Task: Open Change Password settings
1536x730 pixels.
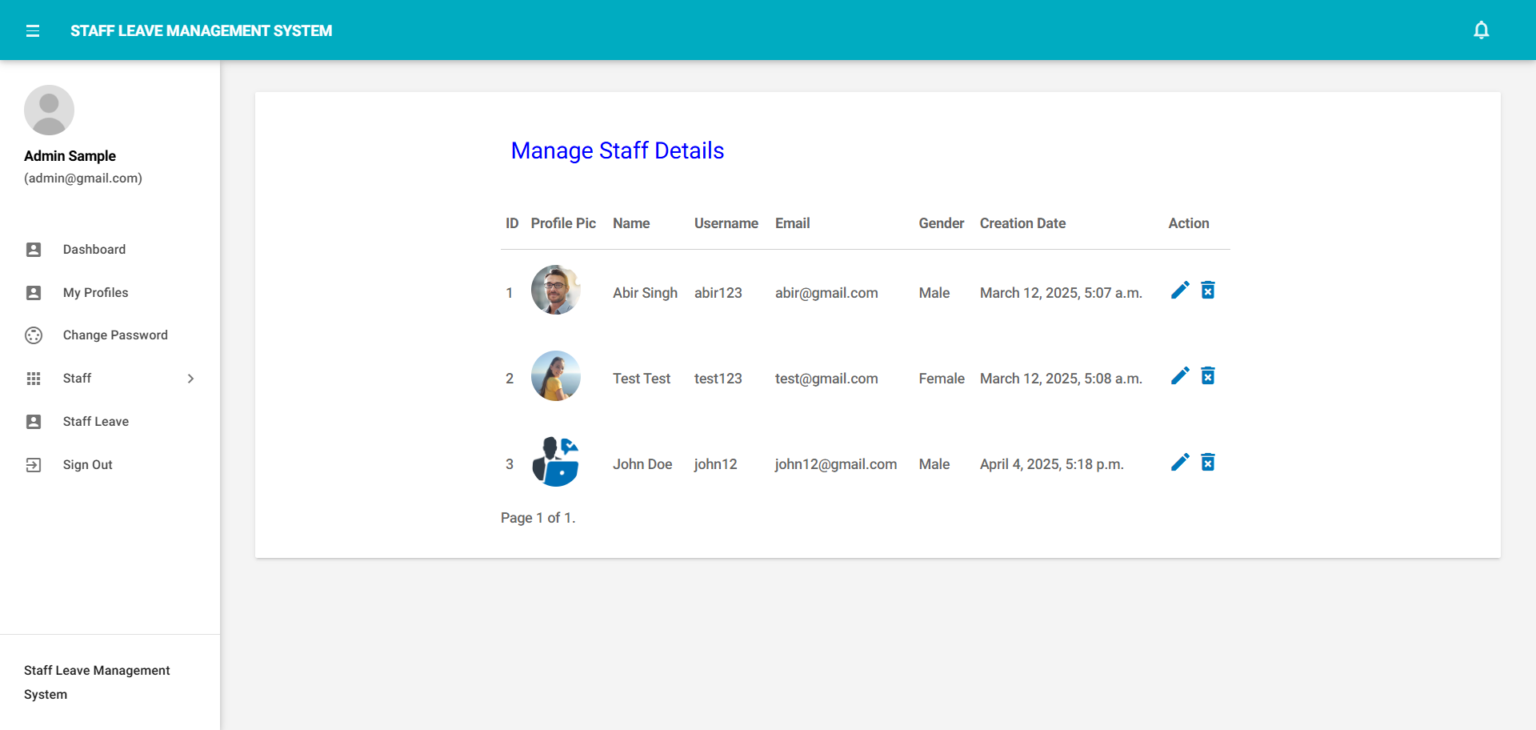Action: point(115,334)
